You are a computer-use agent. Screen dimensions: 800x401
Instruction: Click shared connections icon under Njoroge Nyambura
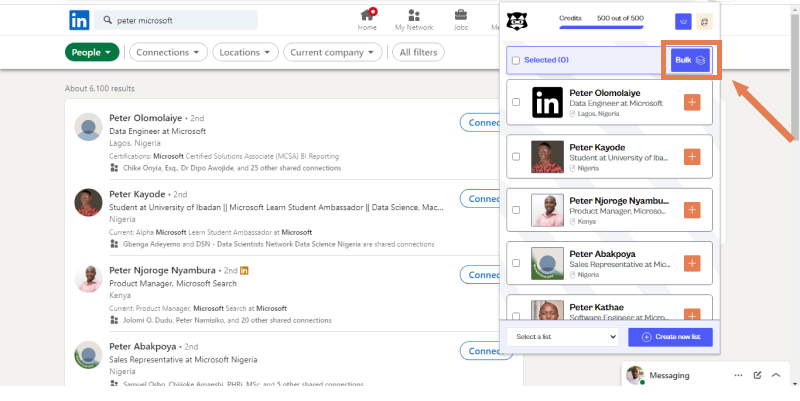pos(114,320)
